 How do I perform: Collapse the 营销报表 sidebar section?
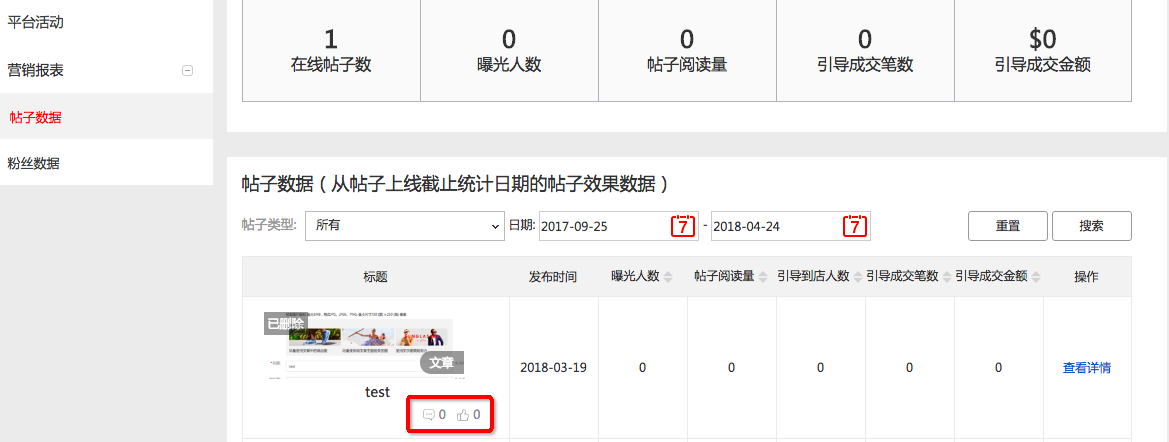pos(187,70)
